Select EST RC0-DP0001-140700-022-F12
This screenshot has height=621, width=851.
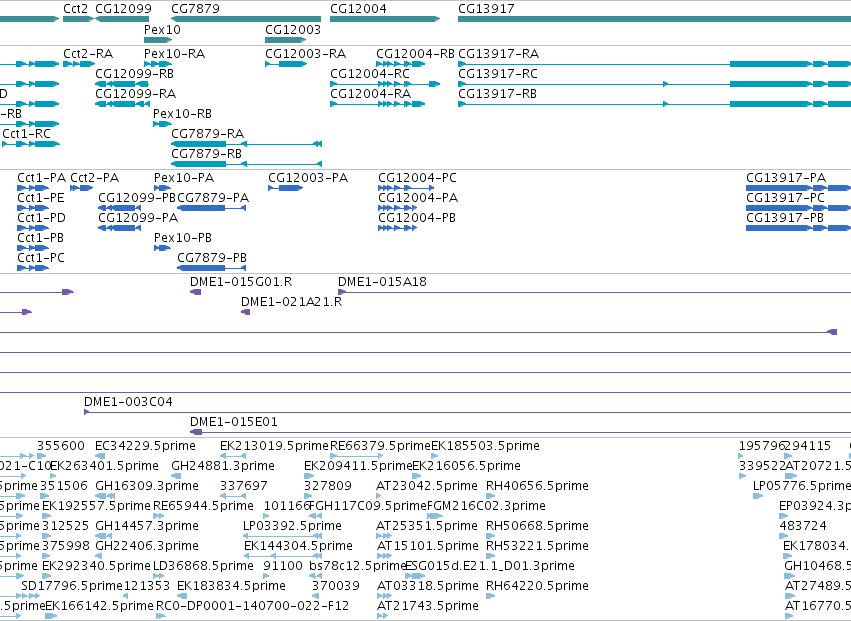(x=252, y=606)
